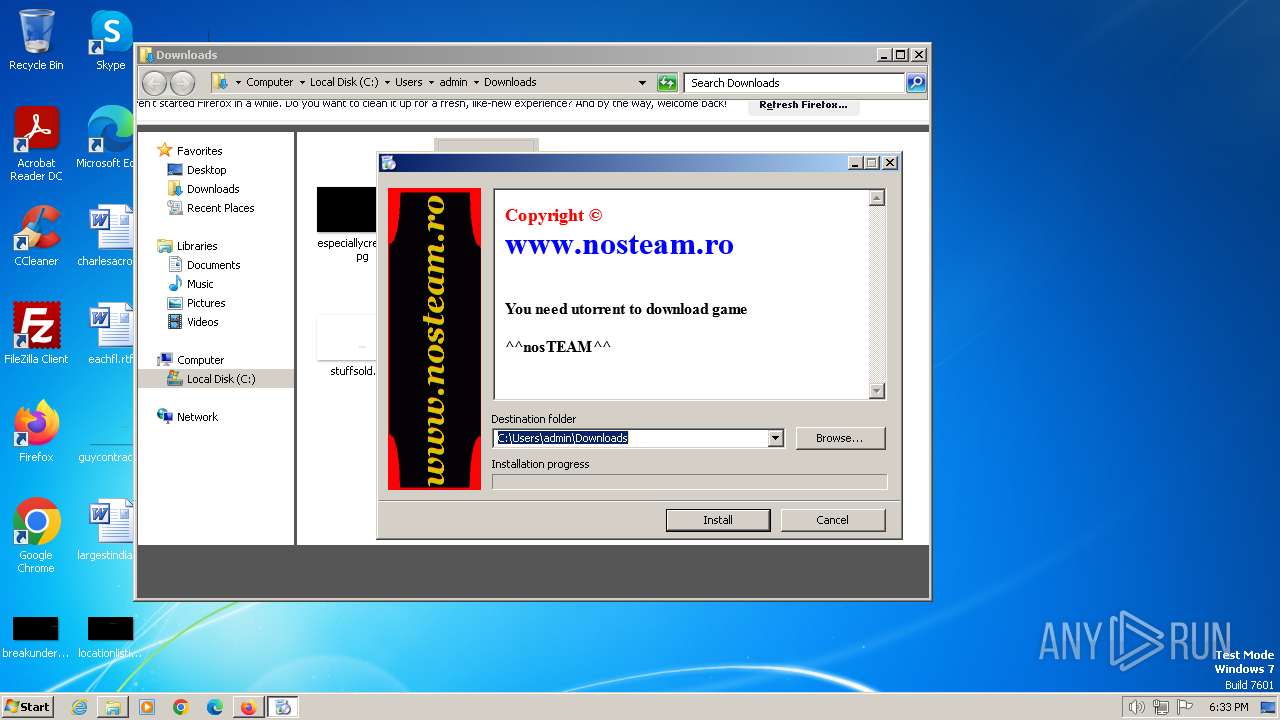Select Network in the navigation pane
Viewport: 1280px width, 720px height.
(x=197, y=417)
